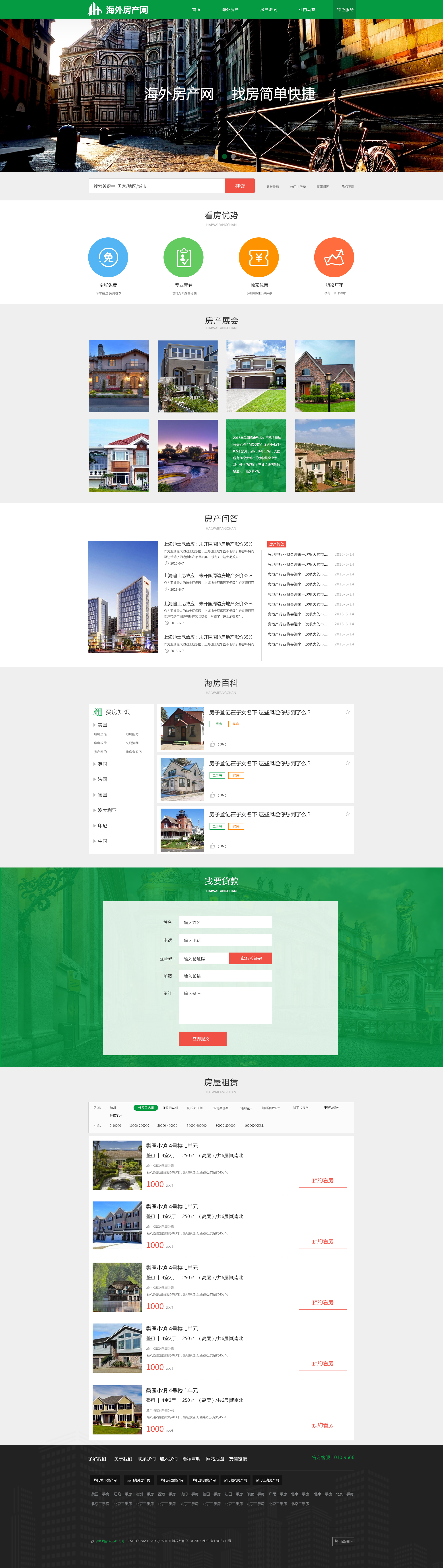This screenshot has width=443, height=1568.
Task: Select the 佛罗里达州 region filter
Action: tap(146, 1108)
